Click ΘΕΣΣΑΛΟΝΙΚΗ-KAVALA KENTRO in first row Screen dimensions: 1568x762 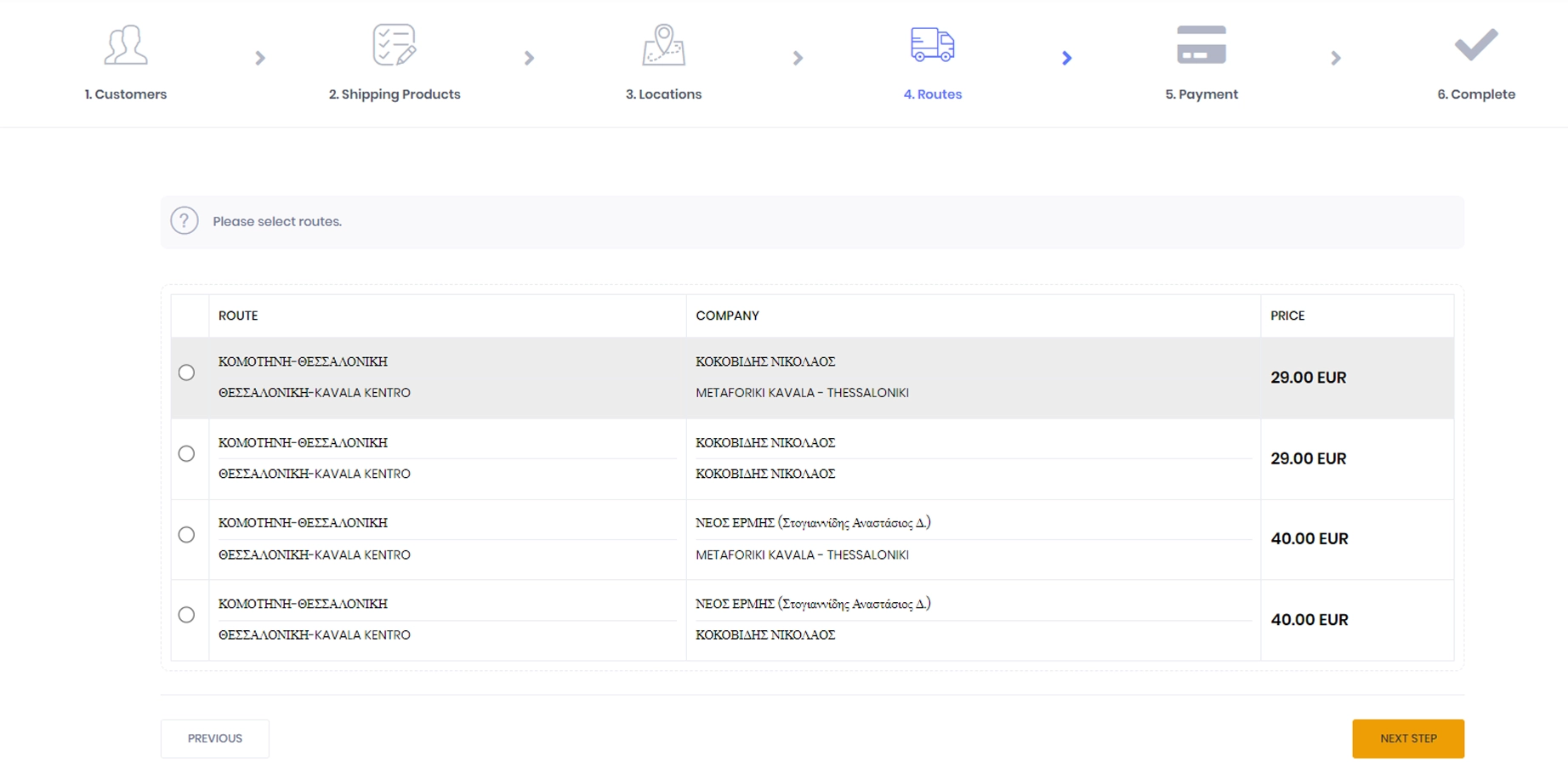coord(315,393)
